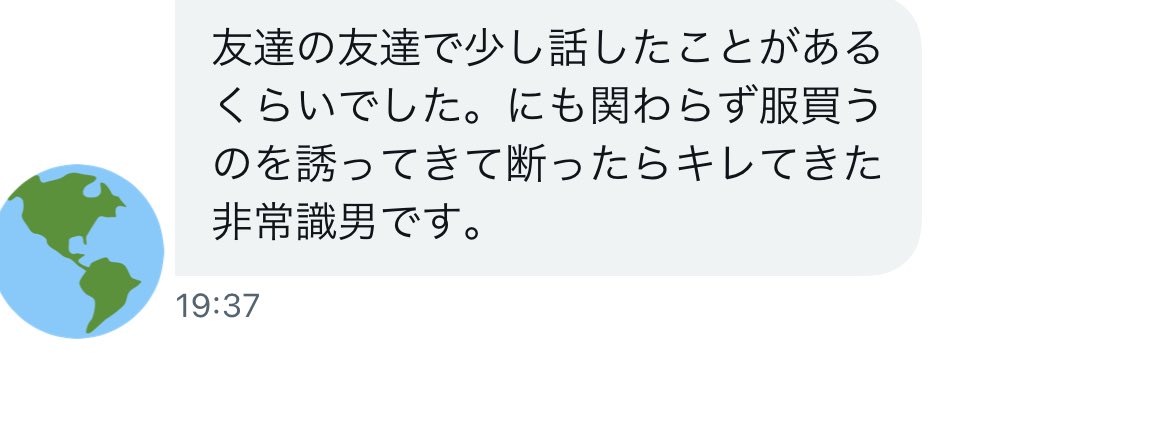Image resolution: width=1170 pixels, height=429 pixels.
Task: Select the gray message bubble
Action: [548, 137]
